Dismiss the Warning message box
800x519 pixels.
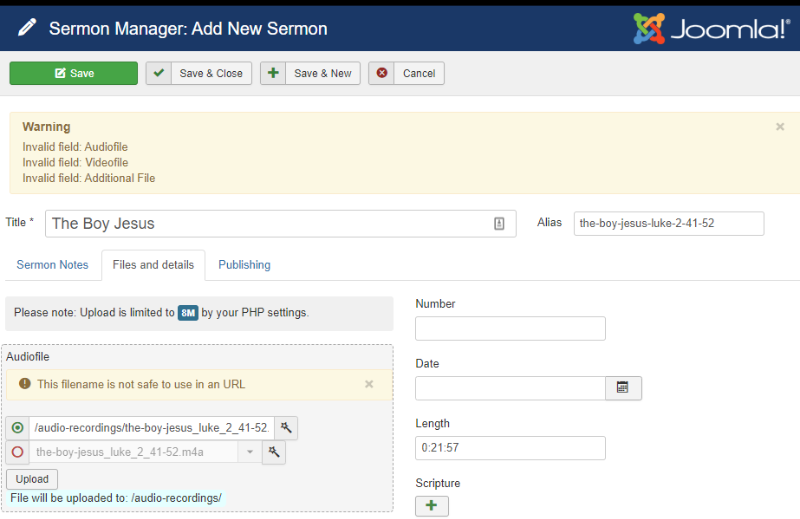pos(780,127)
